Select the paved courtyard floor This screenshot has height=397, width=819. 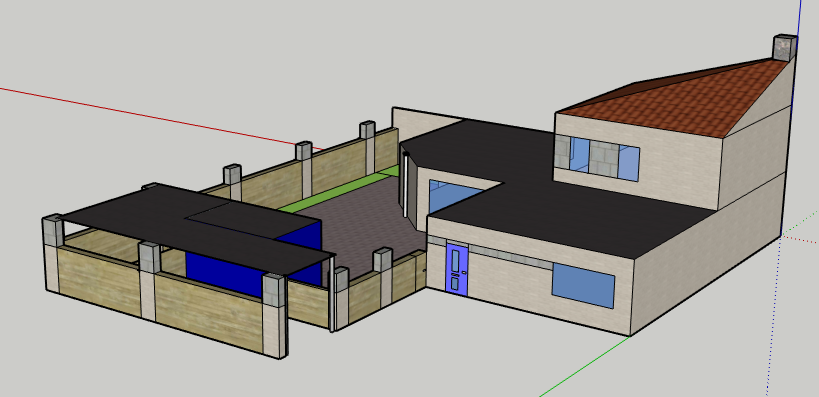tap(366, 225)
